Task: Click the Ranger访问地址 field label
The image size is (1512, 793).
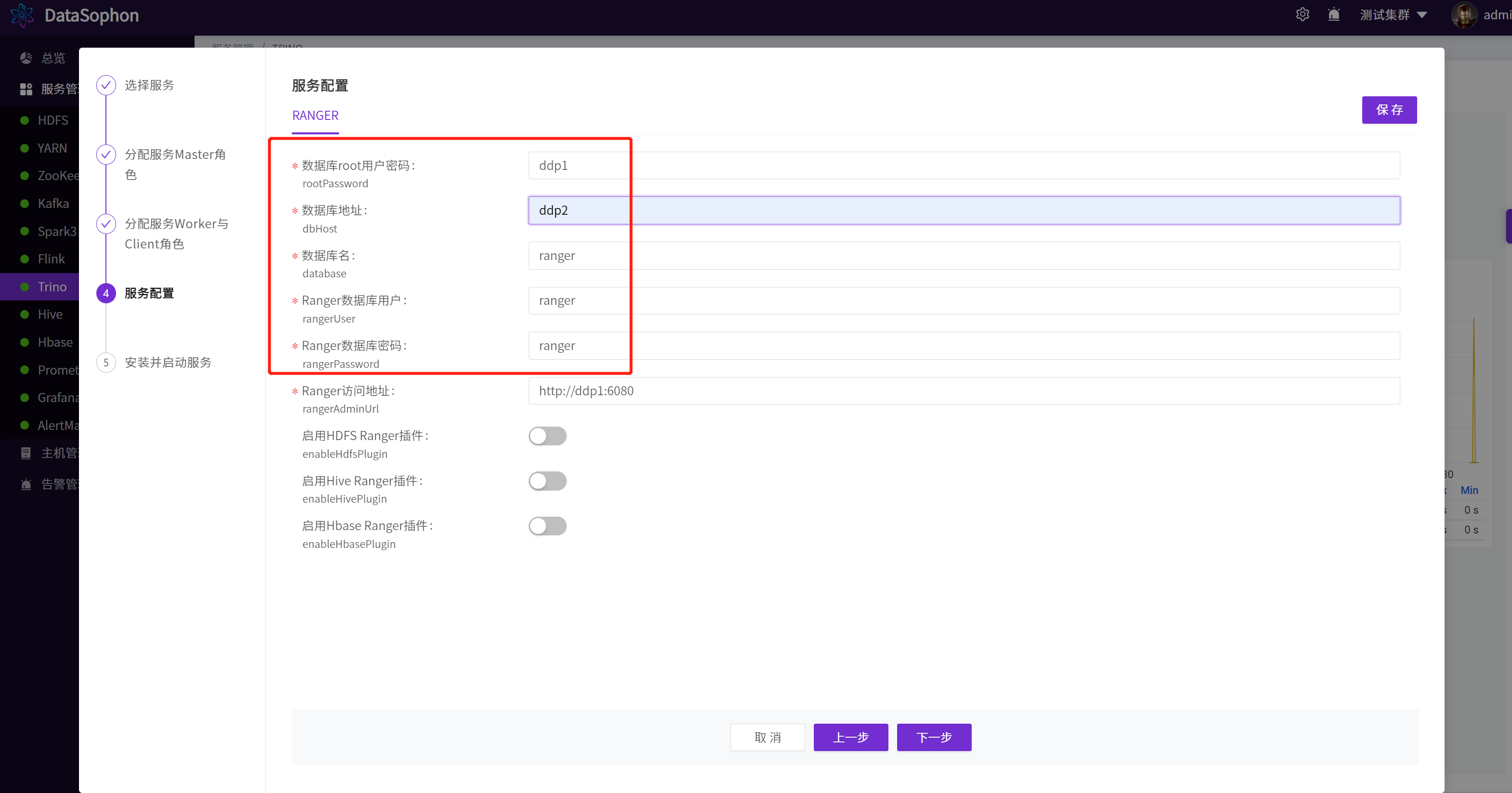Action: click(348, 391)
